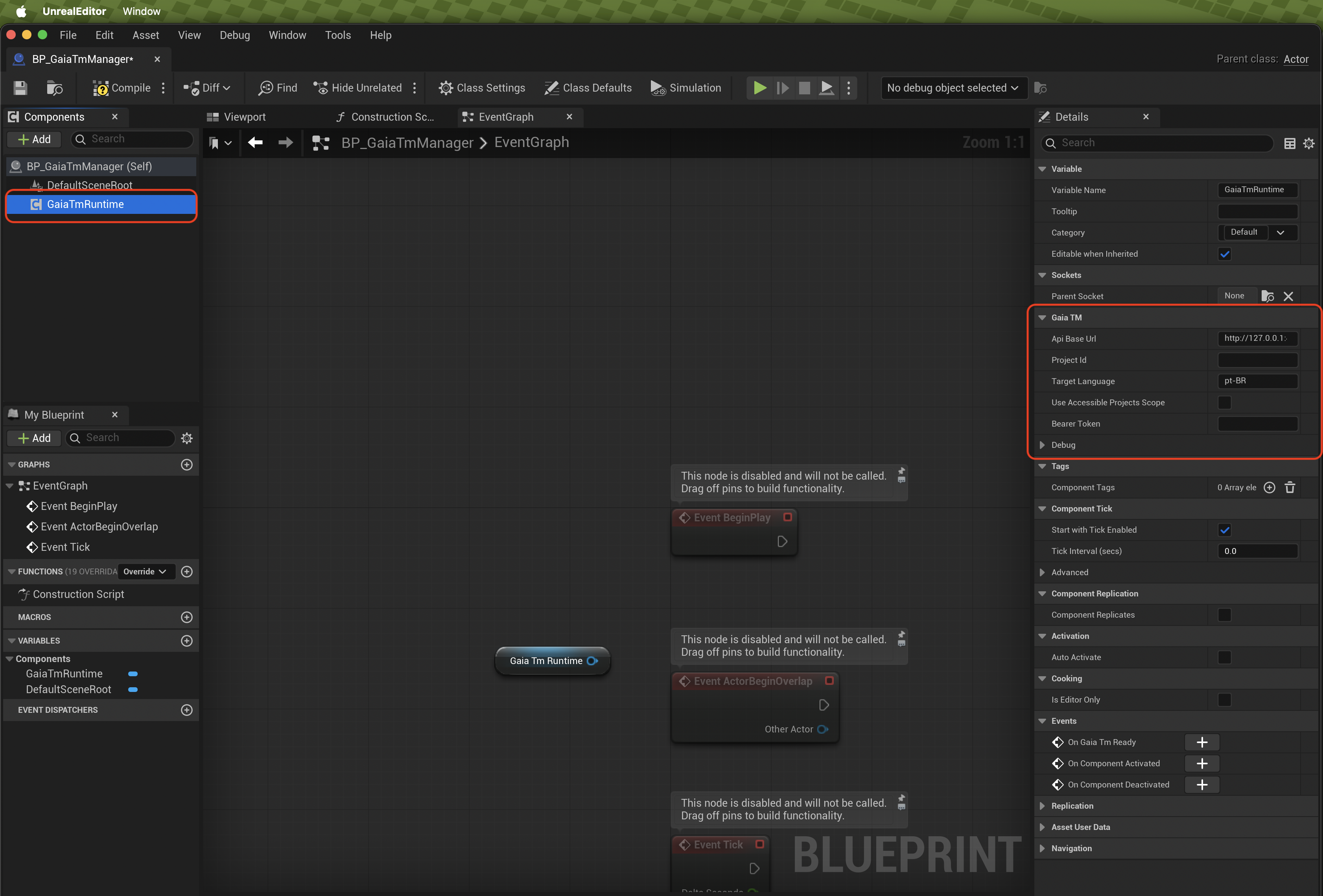Add a new function with the plus icon
The image size is (1323, 896).
pos(187,572)
